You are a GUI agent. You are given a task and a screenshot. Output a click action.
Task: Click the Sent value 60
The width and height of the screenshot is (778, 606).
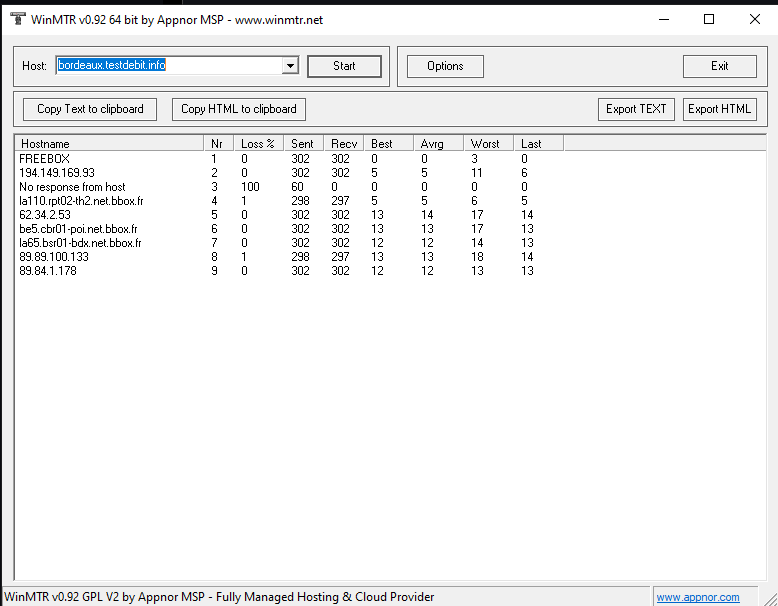297,187
